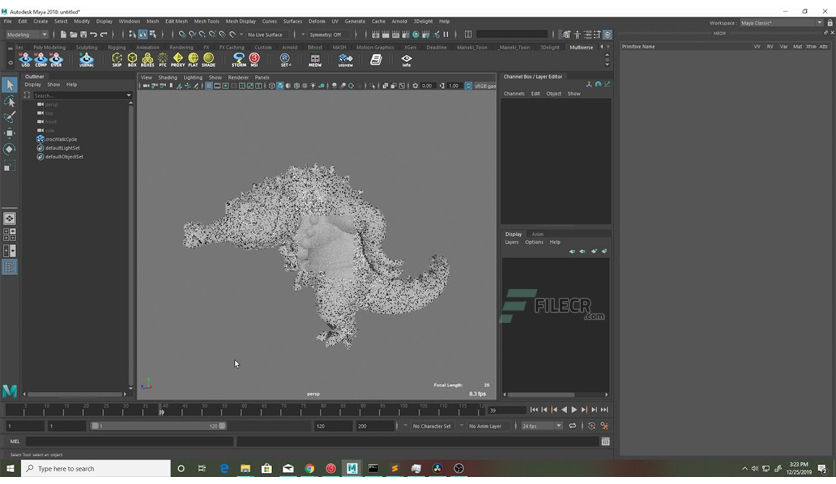The height and width of the screenshot is (484, 836).
Task: Click the Play forwards button
Action: pyautogui.click(x=574, y=410)
